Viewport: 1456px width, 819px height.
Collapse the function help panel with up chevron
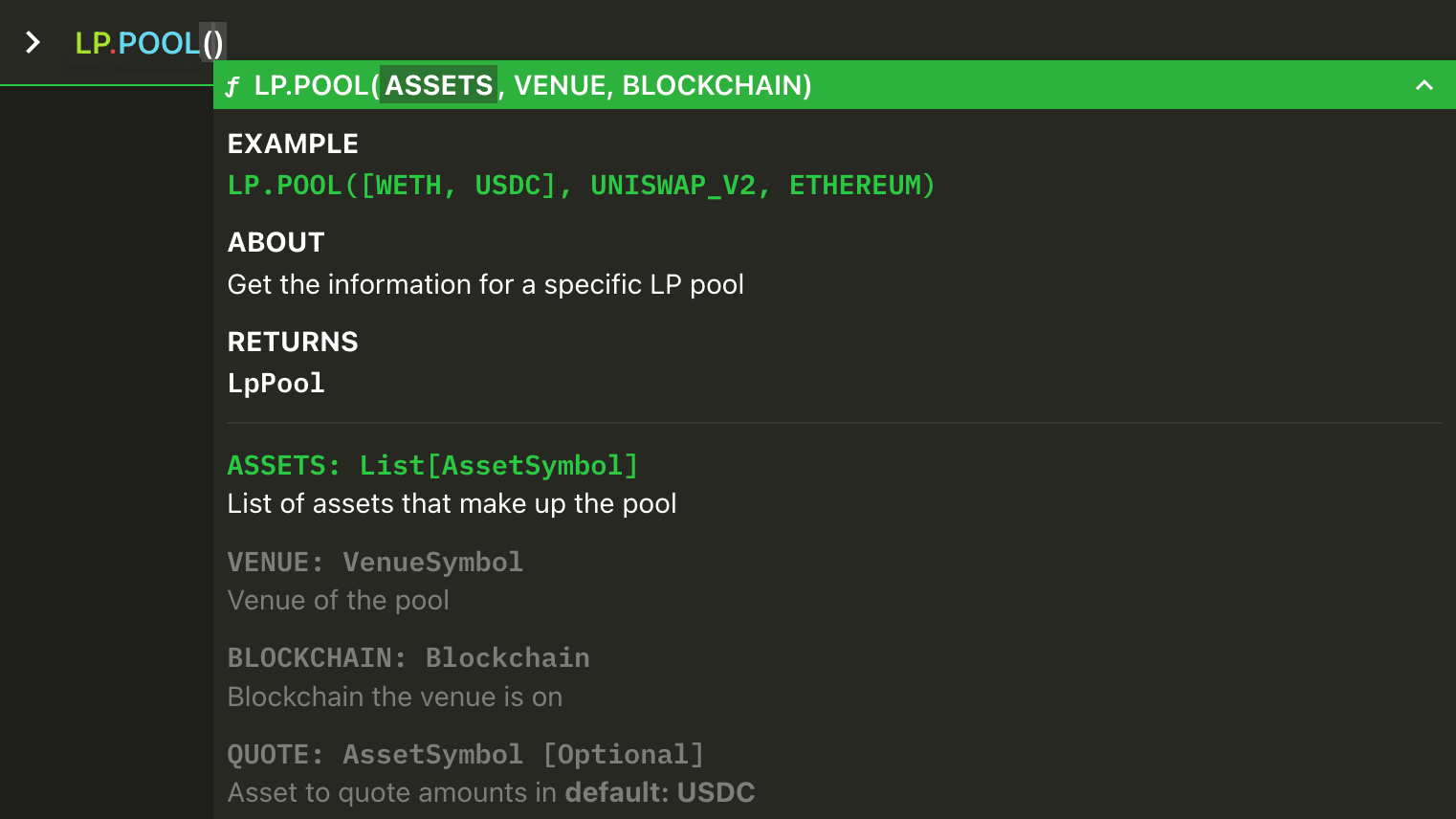1423,85
